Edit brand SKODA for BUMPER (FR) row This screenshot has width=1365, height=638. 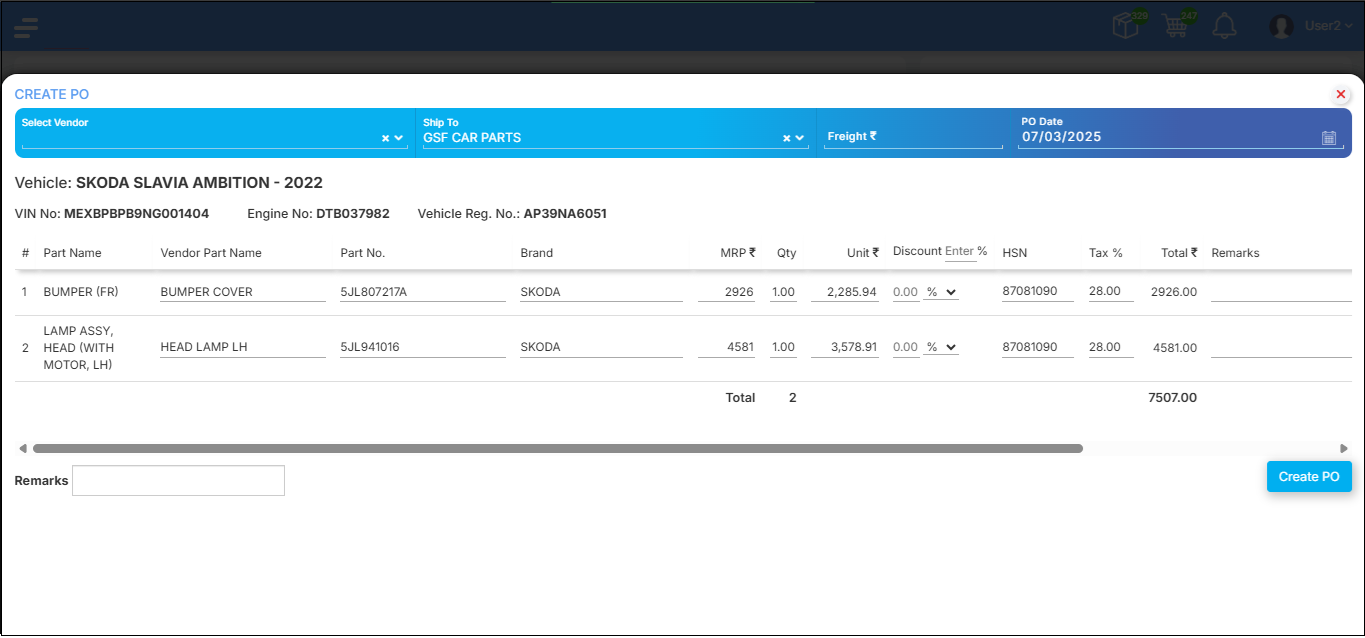[x=601, y=292]
